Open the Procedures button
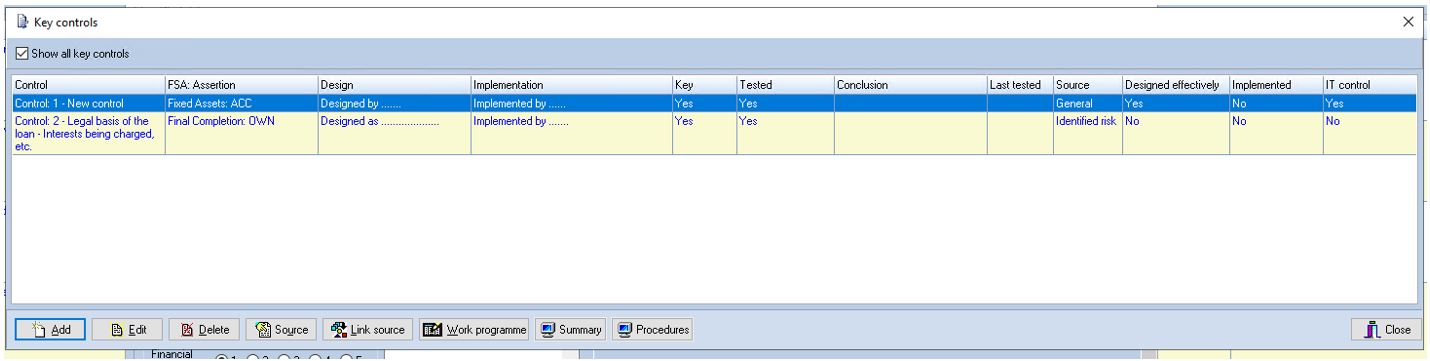Viewport: 1430px width, 361px height. point(651,329)
